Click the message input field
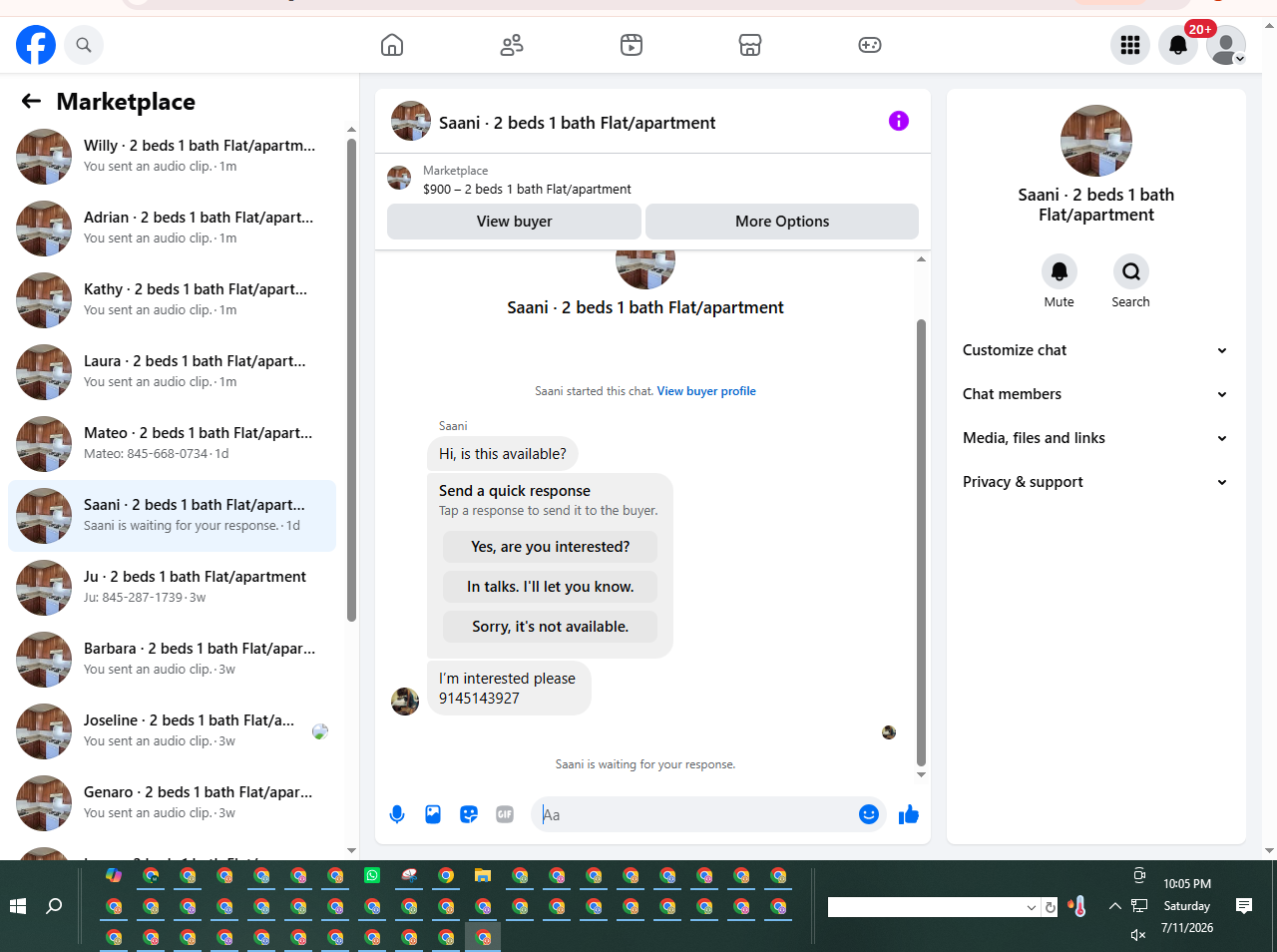 694,814
